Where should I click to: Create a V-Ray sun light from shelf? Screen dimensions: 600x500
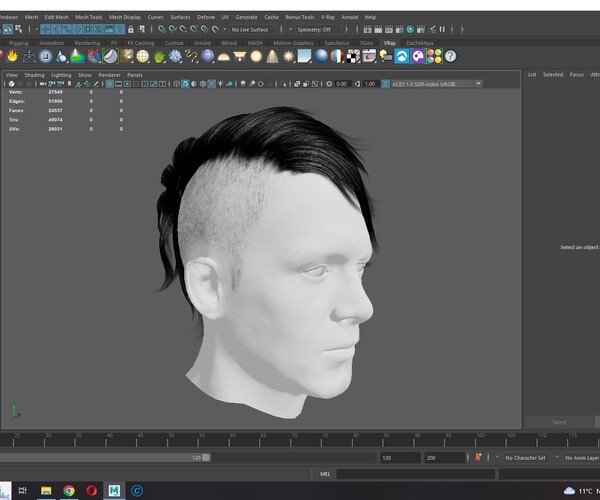tap(288, 57)
